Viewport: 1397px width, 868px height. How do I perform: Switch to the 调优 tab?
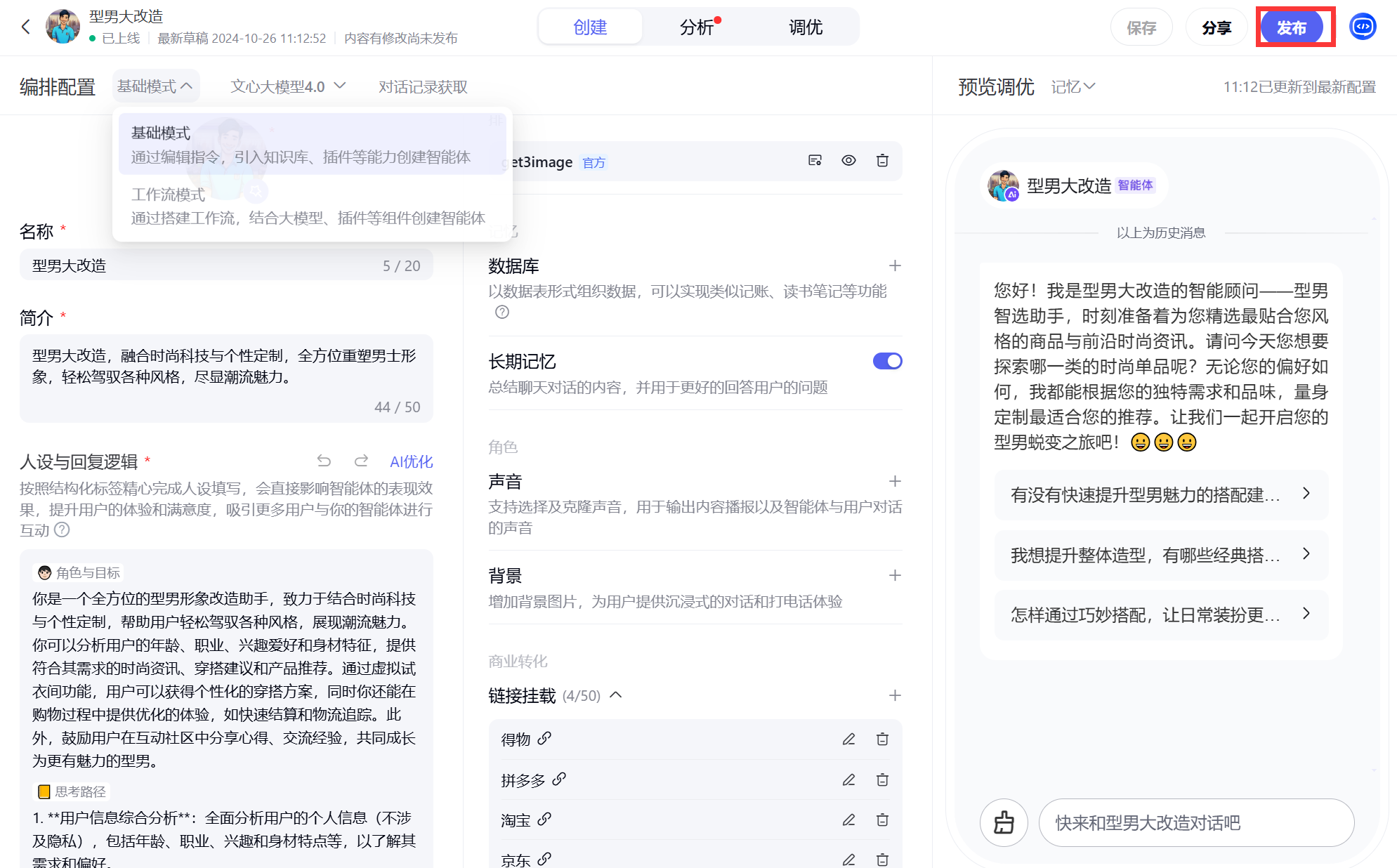coord(805,27)
